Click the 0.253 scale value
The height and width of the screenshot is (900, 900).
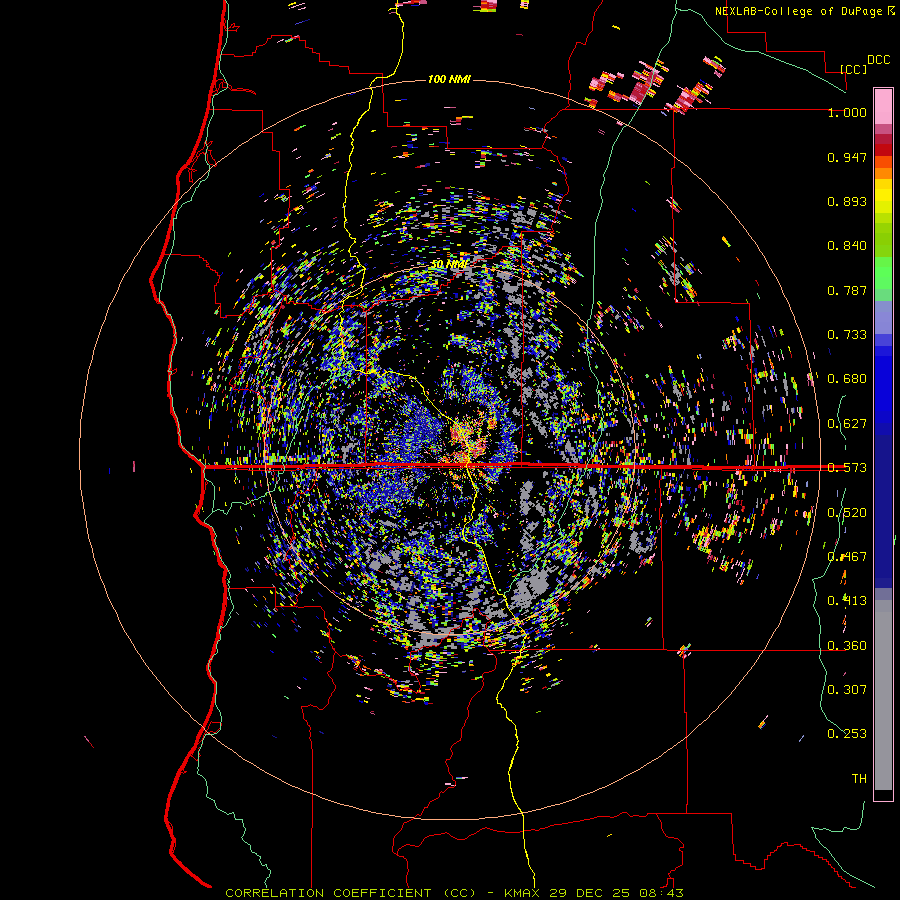(x=847, y=734)
